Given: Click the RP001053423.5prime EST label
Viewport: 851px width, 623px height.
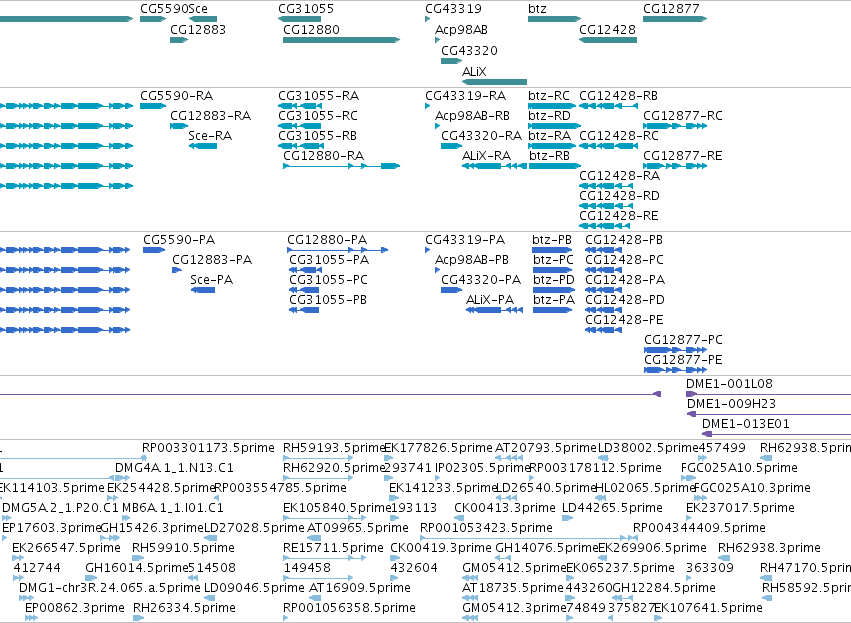Looking at the screenshot, I should click(486, 527).
